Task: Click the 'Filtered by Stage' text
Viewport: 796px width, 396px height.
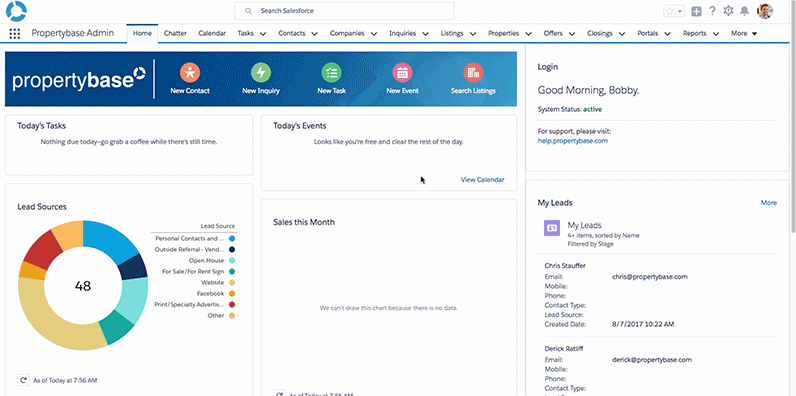Action: [x=590, y=244]
